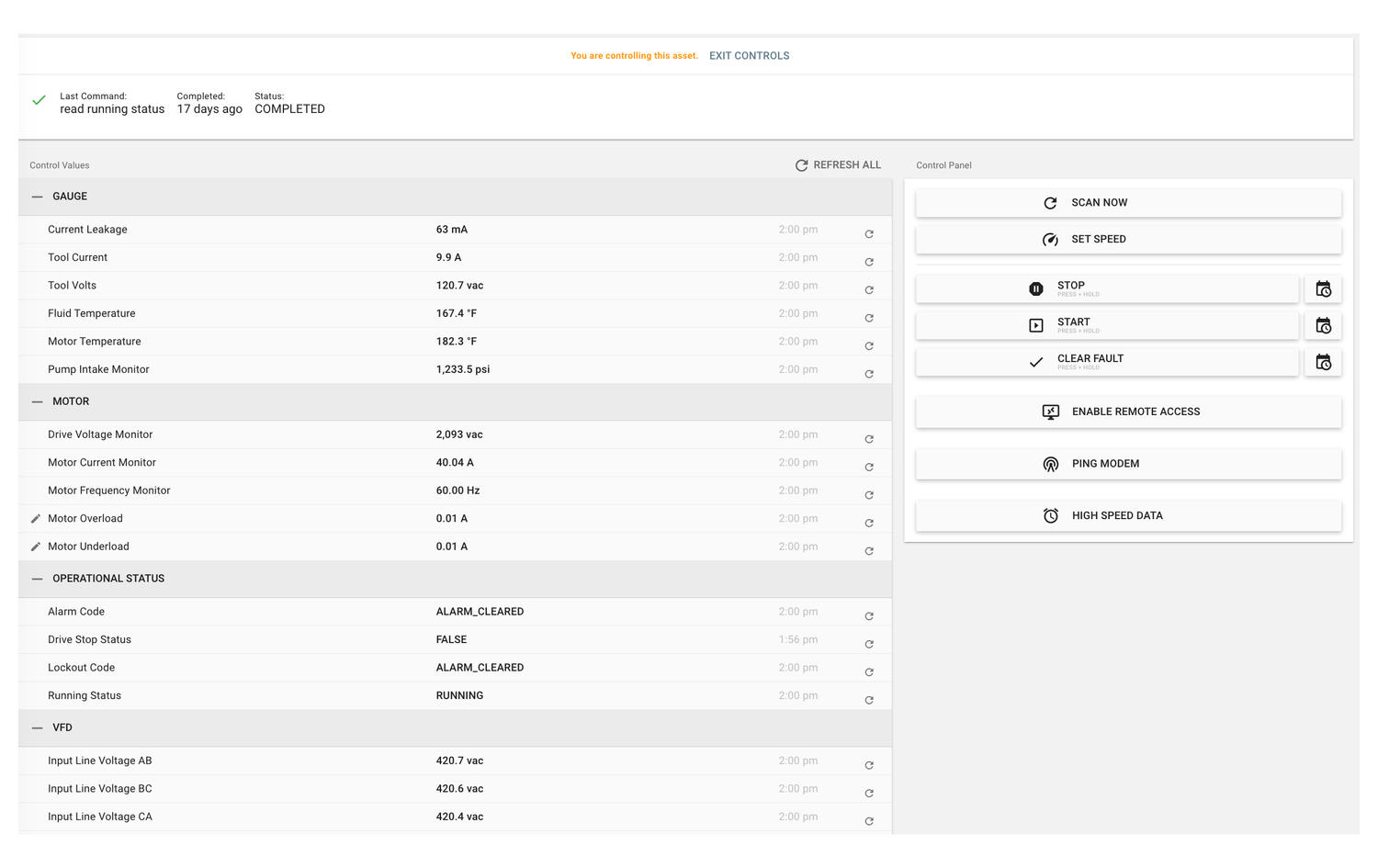Refresh the Current Leakage reading
The height and width of the screenshot is (868, 1378).
[x=869, y=234]
